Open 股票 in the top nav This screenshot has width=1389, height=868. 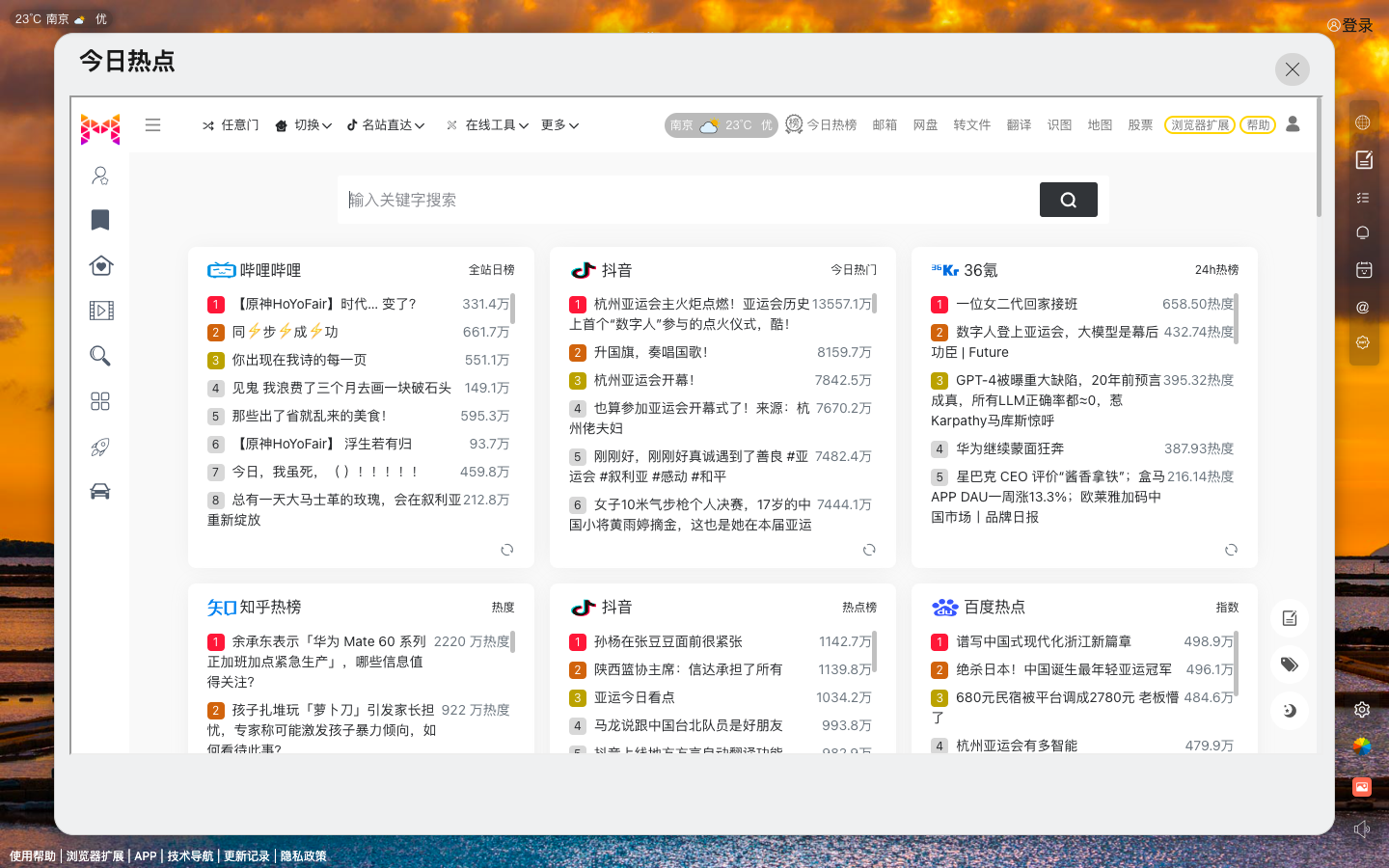click(x=1140, y=125)
